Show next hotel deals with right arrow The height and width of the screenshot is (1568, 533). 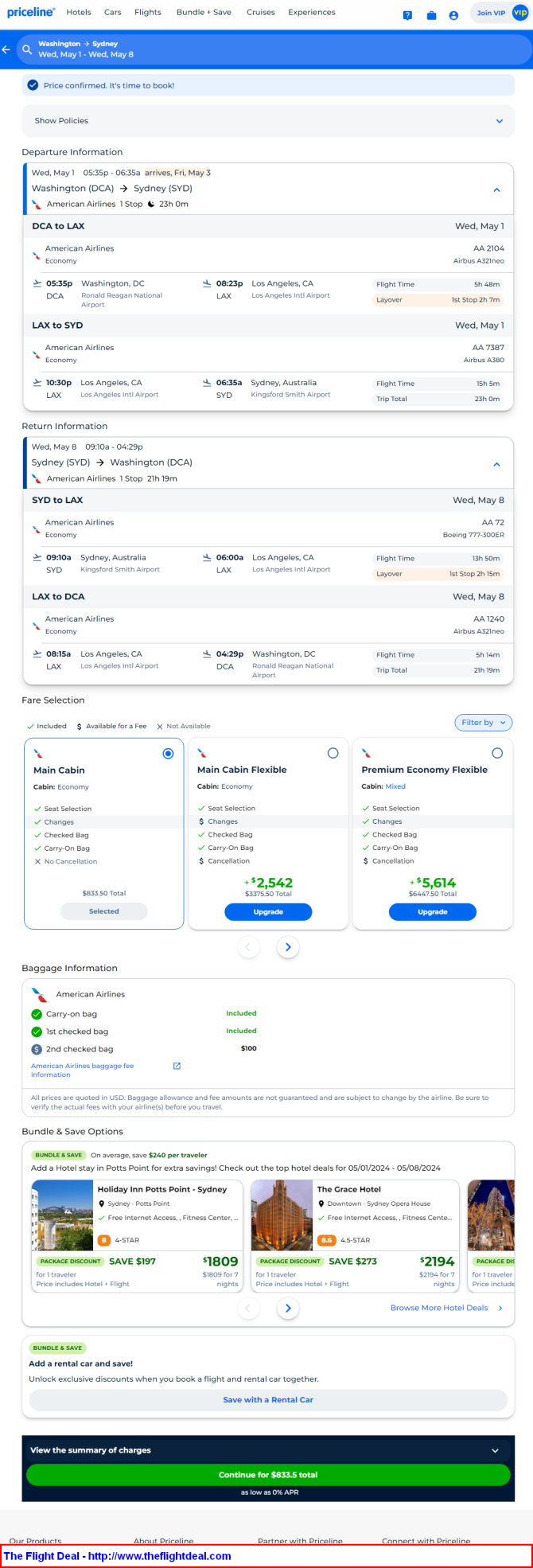pos(288,1308)
